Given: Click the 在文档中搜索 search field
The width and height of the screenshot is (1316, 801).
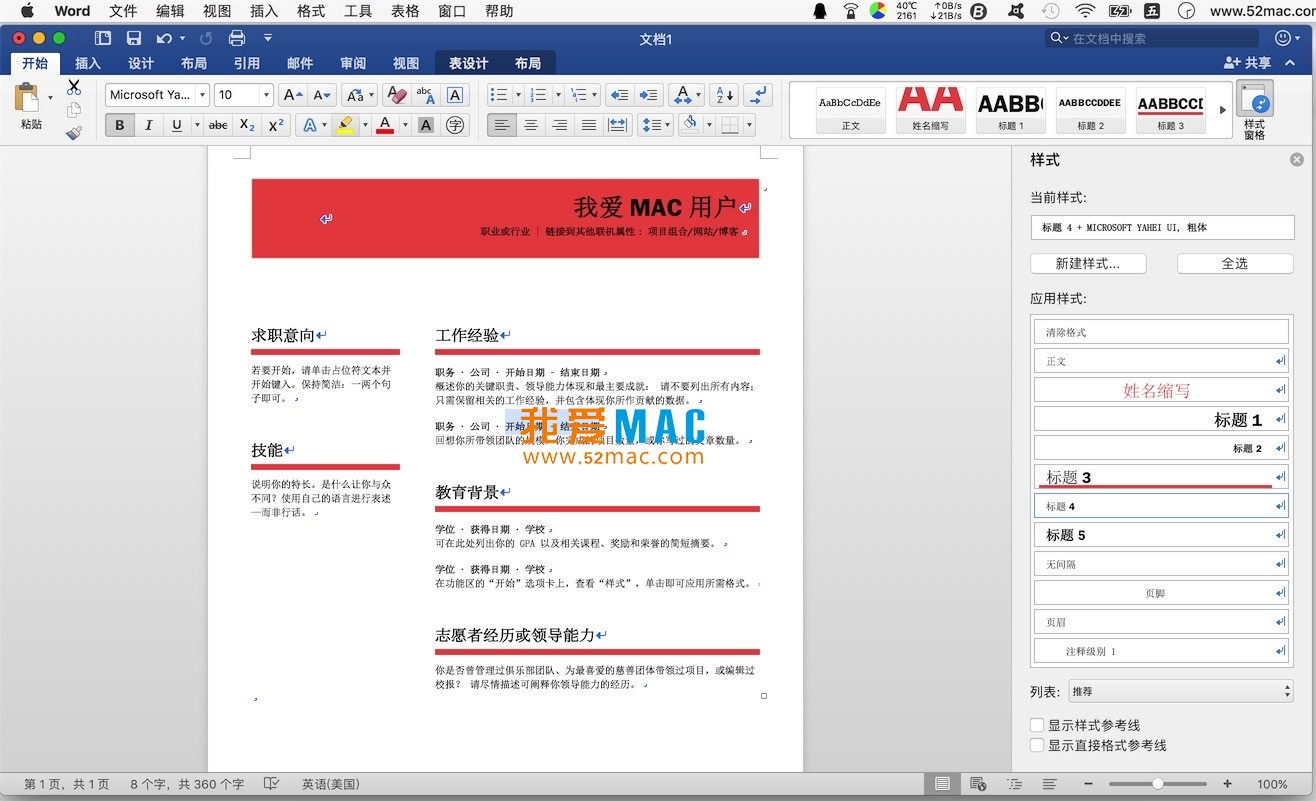Looking at the screenshot, I should click(x=1152, y=38).
